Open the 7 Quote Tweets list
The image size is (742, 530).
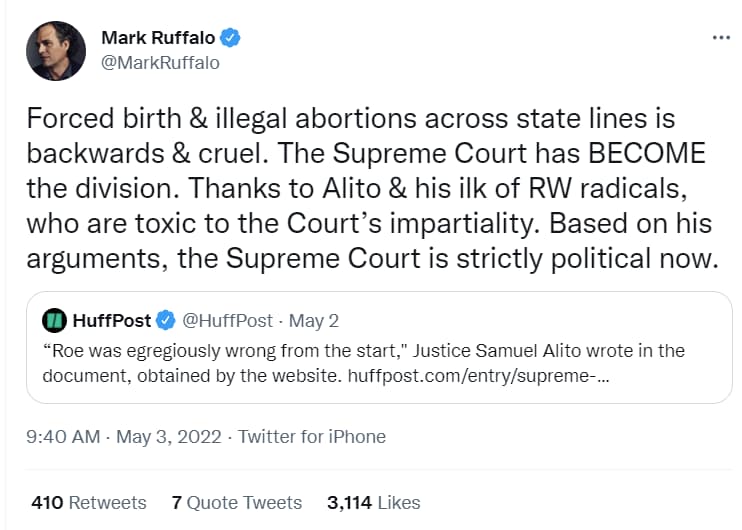237,503
